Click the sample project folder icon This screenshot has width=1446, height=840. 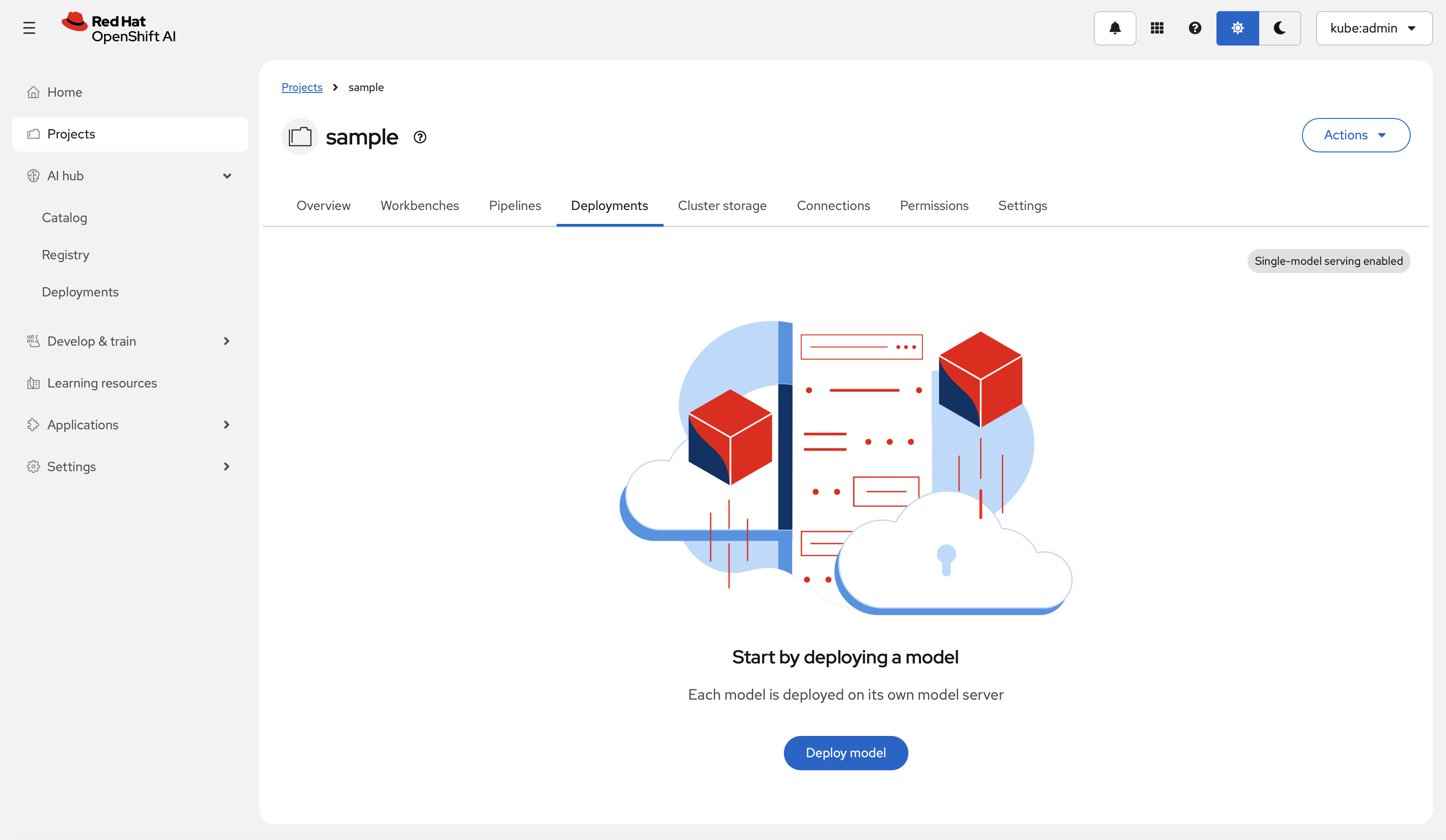click(300, 137)
